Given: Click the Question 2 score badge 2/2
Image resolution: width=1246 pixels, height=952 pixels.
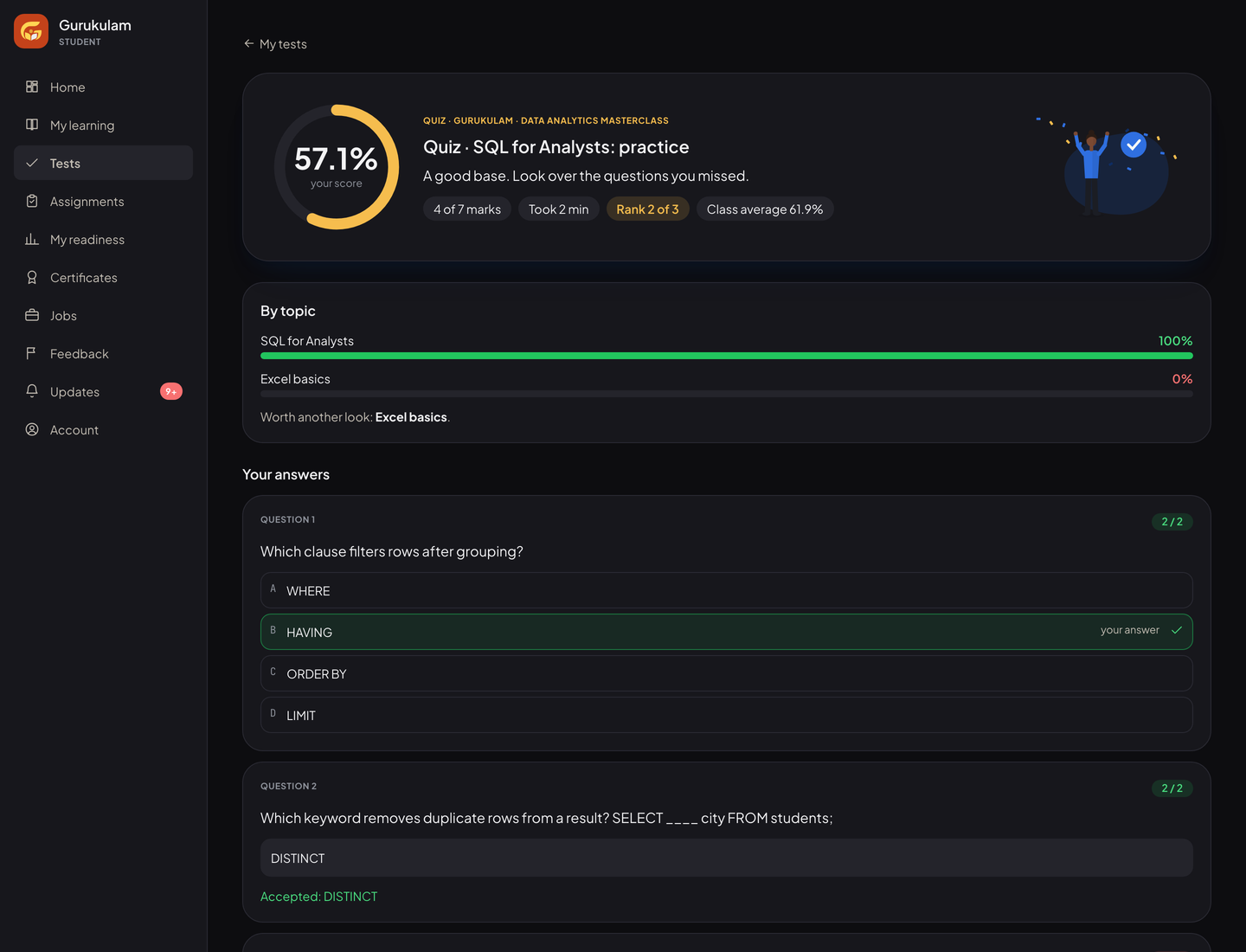Looking at the screenshot, I should pyautogui.click(x=1172, y=788).
